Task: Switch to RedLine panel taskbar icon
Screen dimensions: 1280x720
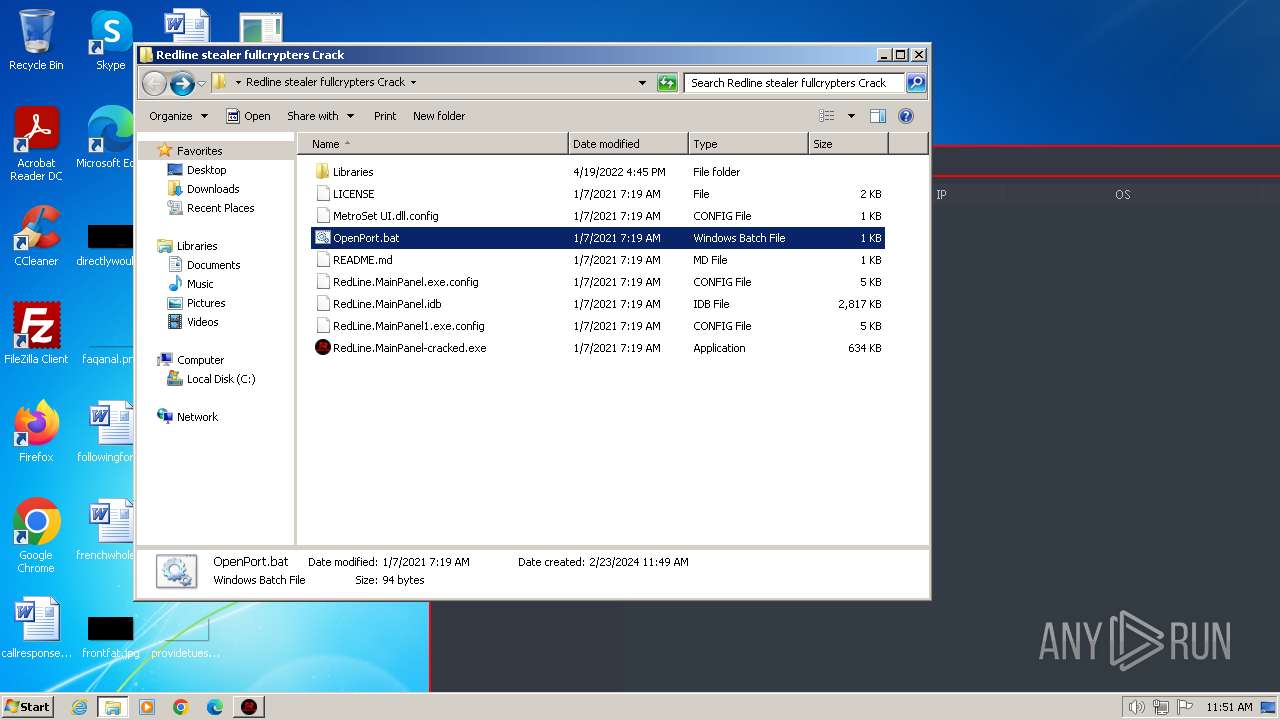Action: (248, 707)
